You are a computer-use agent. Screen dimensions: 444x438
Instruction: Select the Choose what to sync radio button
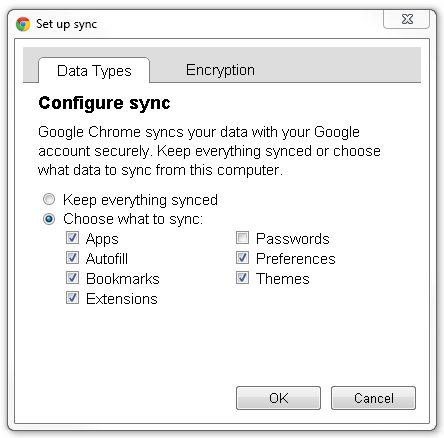pyautogui.click(x=49, y=219)
